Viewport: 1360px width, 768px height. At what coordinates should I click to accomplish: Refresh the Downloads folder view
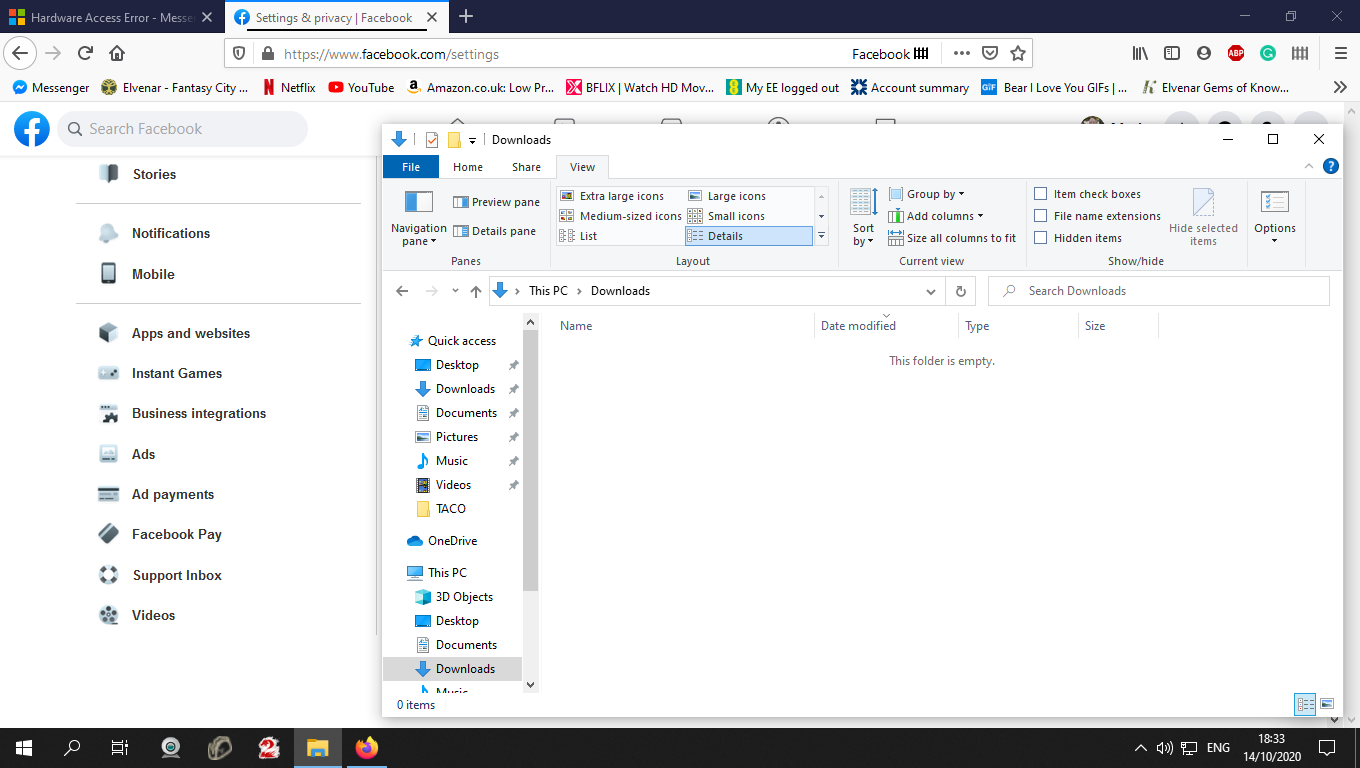tap(960, 291)
